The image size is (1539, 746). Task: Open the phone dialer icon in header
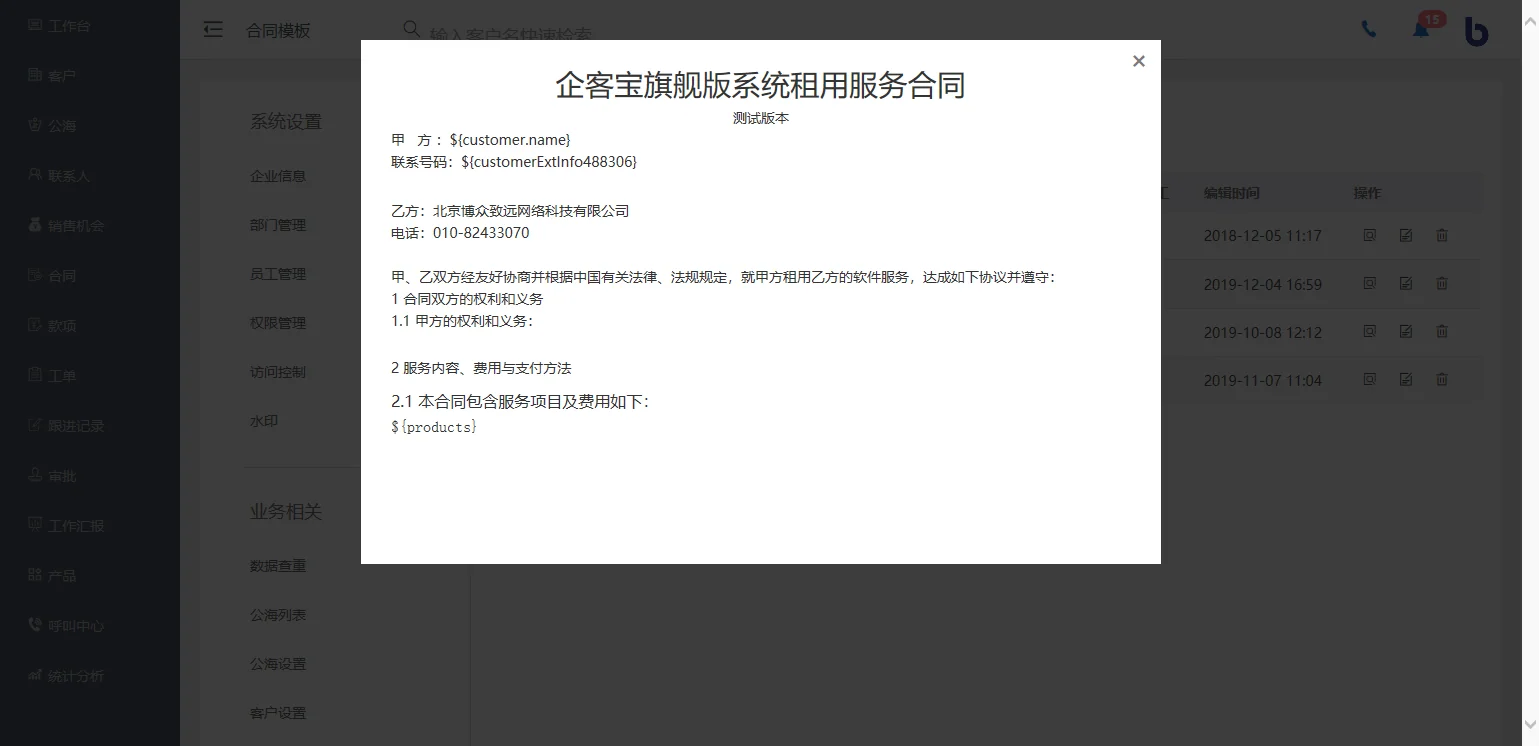click(1369, 29)
